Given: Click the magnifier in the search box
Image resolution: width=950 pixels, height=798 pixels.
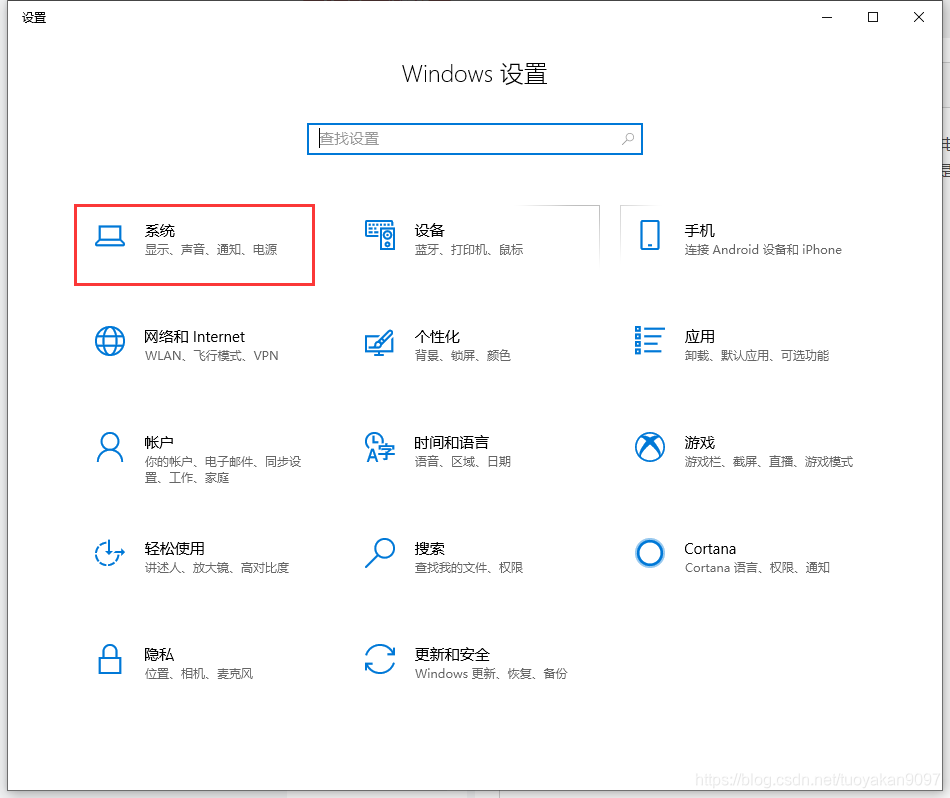Looking at the screenshot, I should click(628, 139).
